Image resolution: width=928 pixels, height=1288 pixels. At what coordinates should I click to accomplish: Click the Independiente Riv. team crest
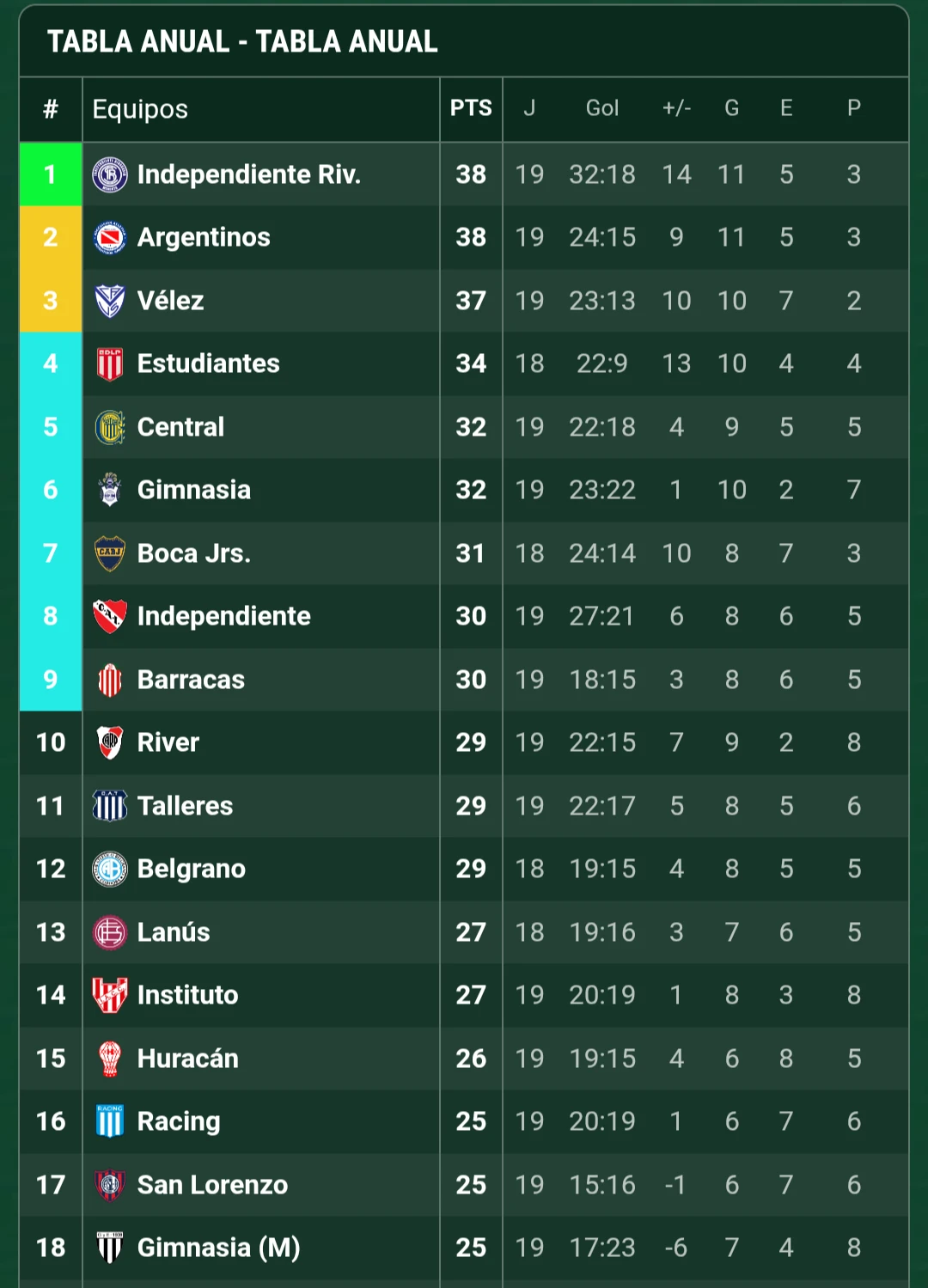(x=110, y=174)
